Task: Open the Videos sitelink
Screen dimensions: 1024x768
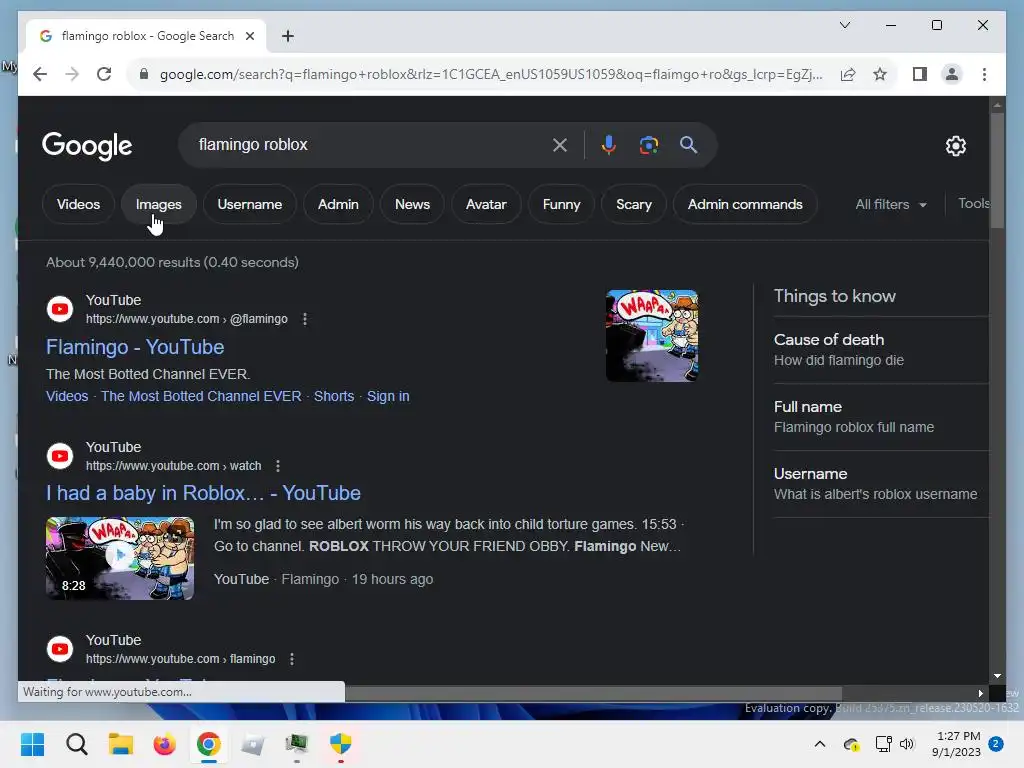Action: [x=67, y=396]
